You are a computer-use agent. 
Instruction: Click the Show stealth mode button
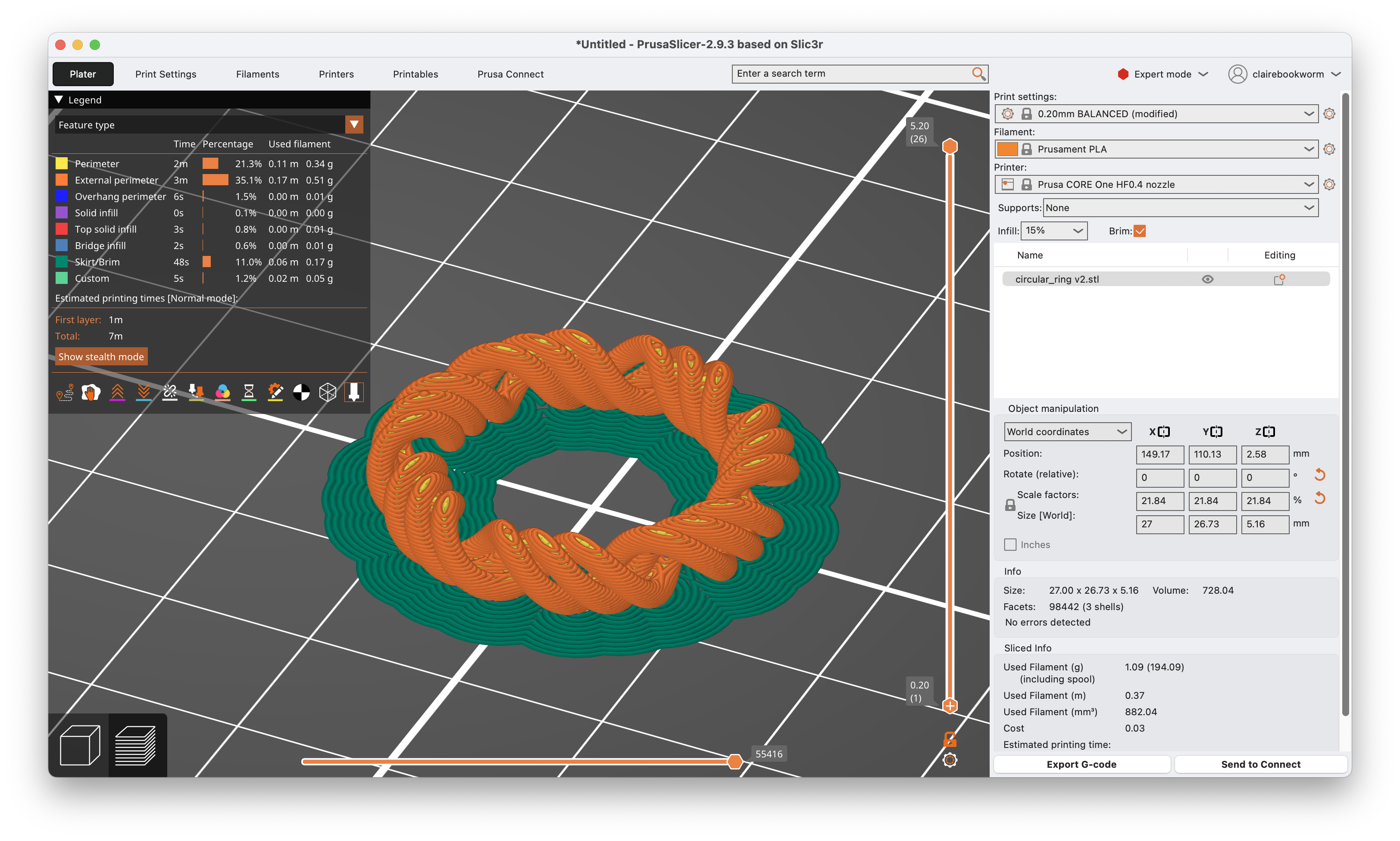pyautogui.click(x=101, y=356)
